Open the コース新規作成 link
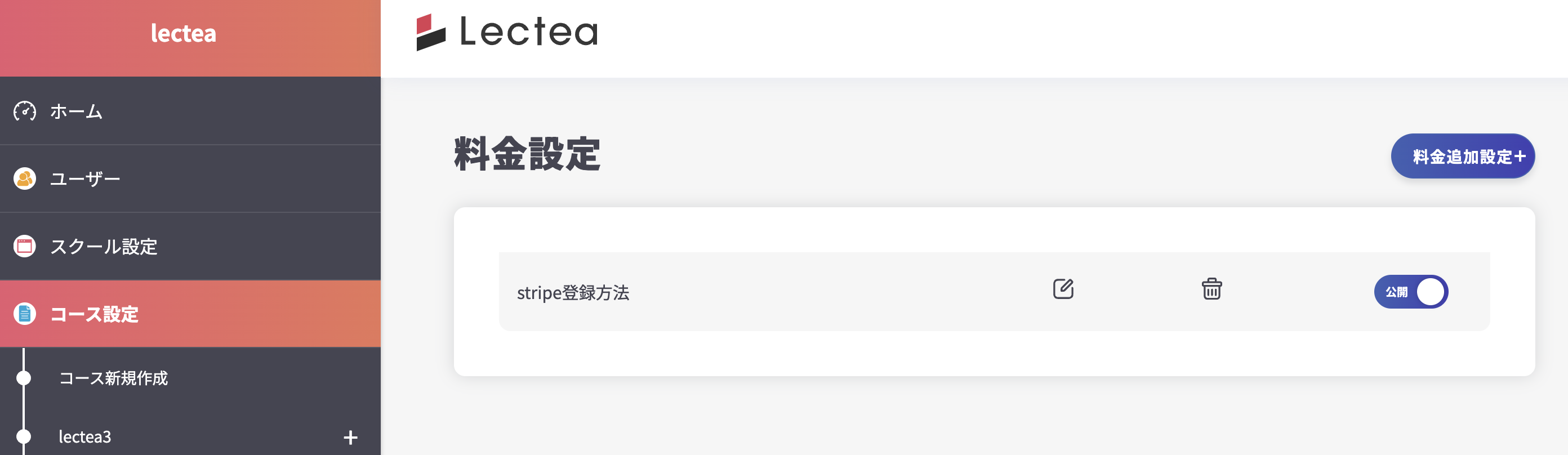This screenshot has width=1568, height=455. pyautogui.click(x=113, y=378)
